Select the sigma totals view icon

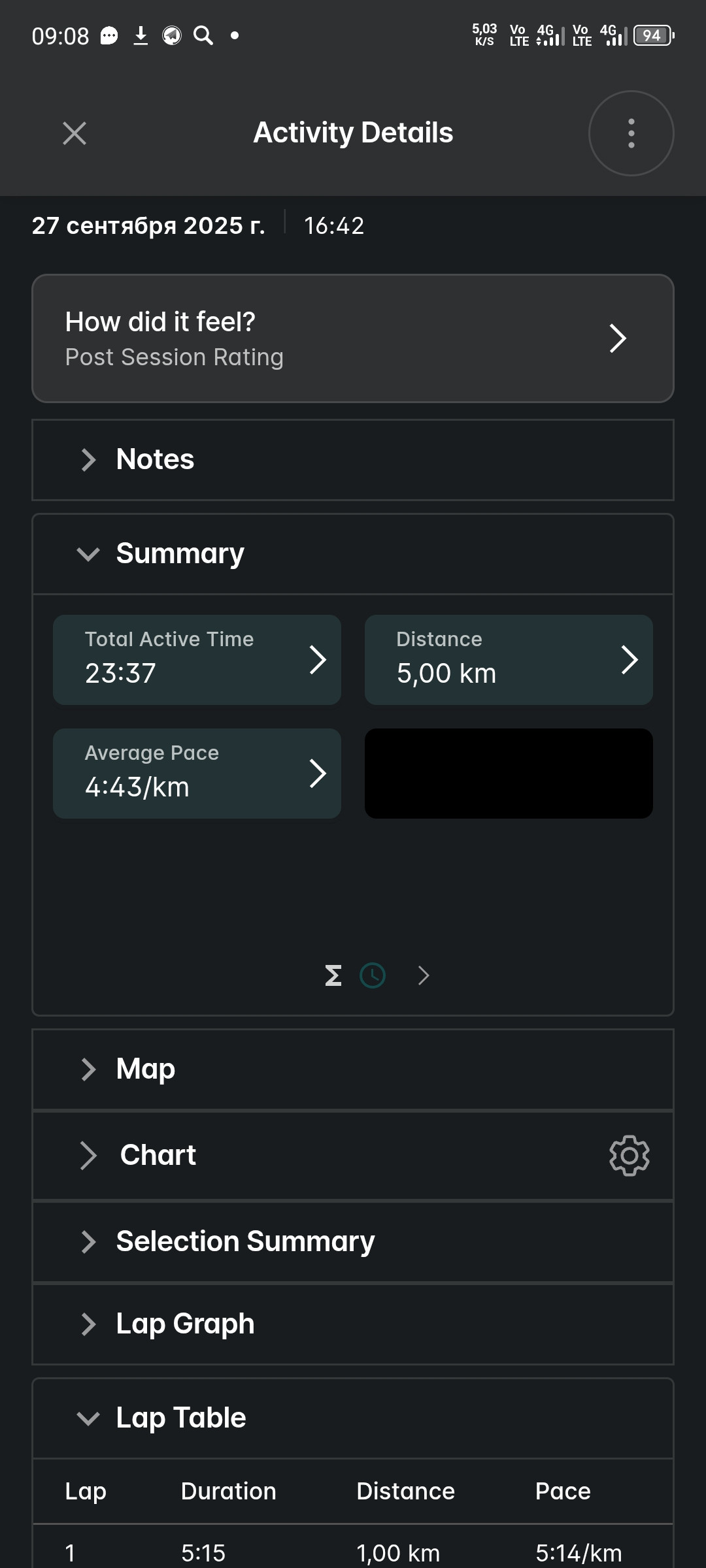pyautogui.click(x=333, y=975)
